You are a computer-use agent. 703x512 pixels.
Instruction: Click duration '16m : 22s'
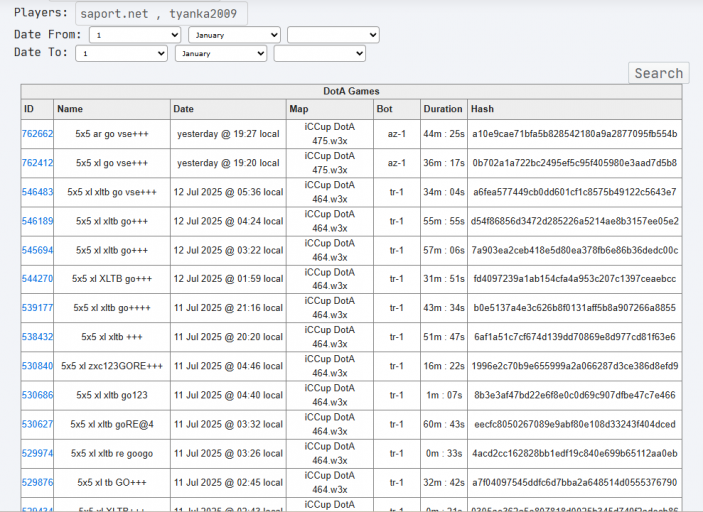click(444, 366)
